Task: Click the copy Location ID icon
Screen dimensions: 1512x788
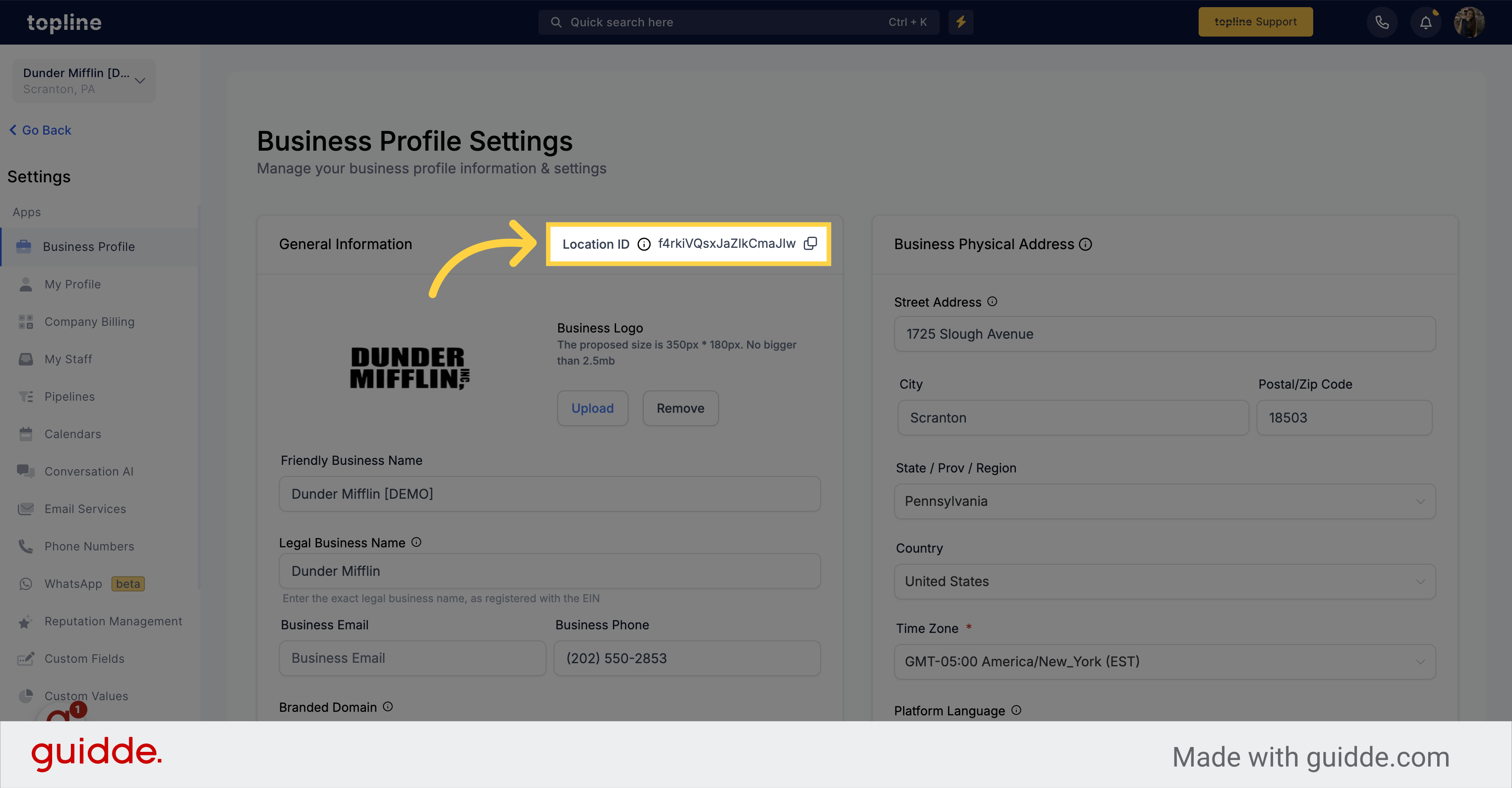Action: (813, 243)
